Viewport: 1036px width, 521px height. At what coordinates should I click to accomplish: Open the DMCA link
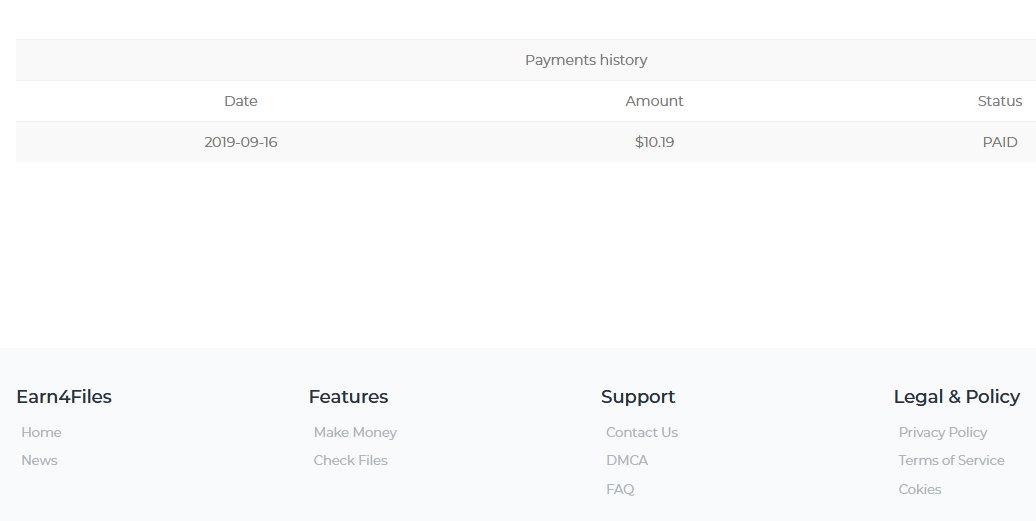[627, 460]
